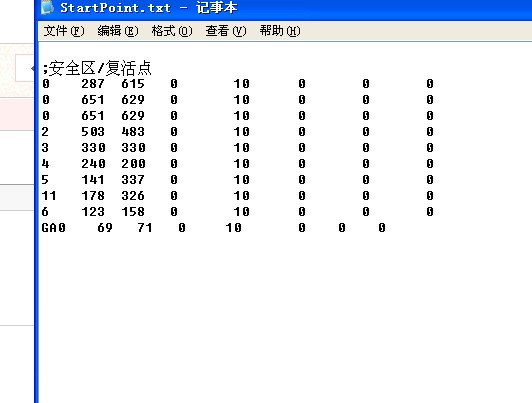Screen dimensions: 532x403
Task: Click value 240 in the row starting with 4
Action: tap(93, 164)
